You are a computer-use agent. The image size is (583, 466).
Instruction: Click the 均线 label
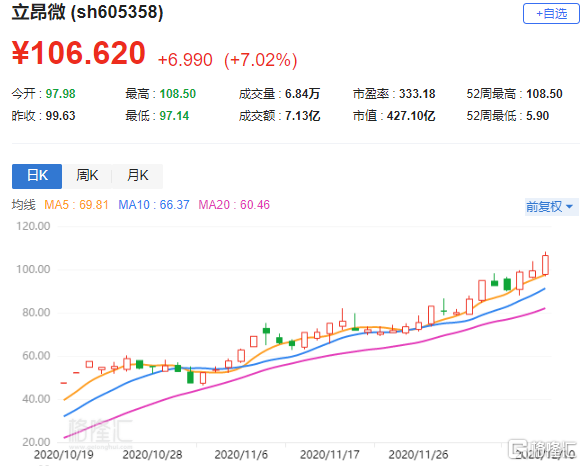[x=23, y=205]
